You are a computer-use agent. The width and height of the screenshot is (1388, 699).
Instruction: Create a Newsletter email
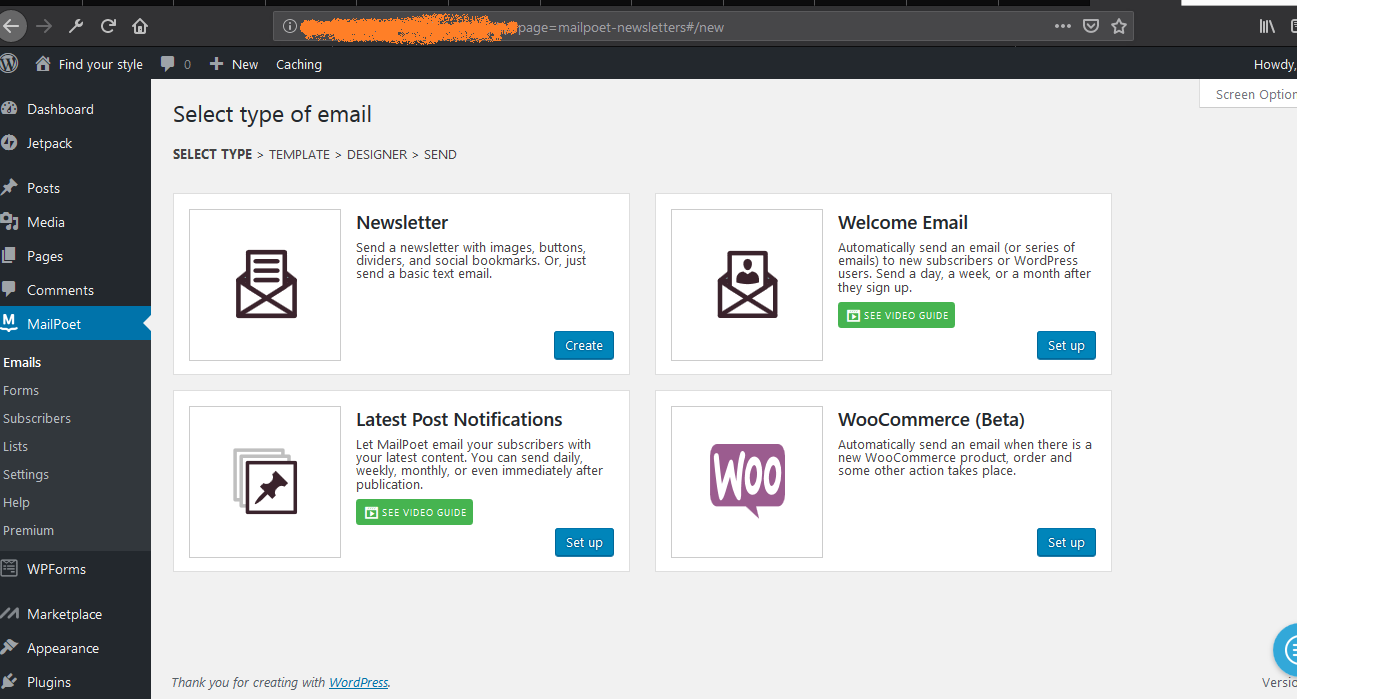point(584,345)
